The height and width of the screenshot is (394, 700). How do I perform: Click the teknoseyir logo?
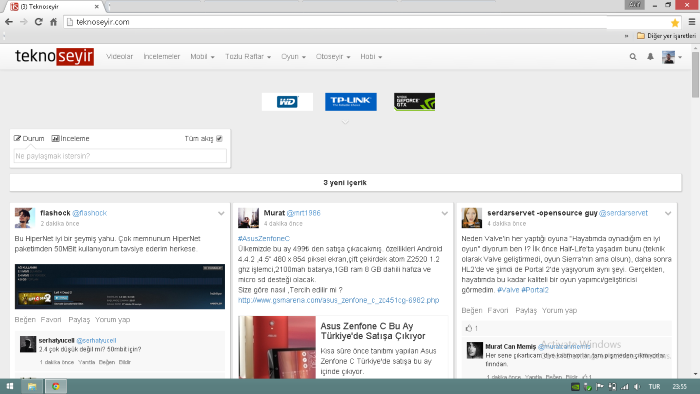54,57
